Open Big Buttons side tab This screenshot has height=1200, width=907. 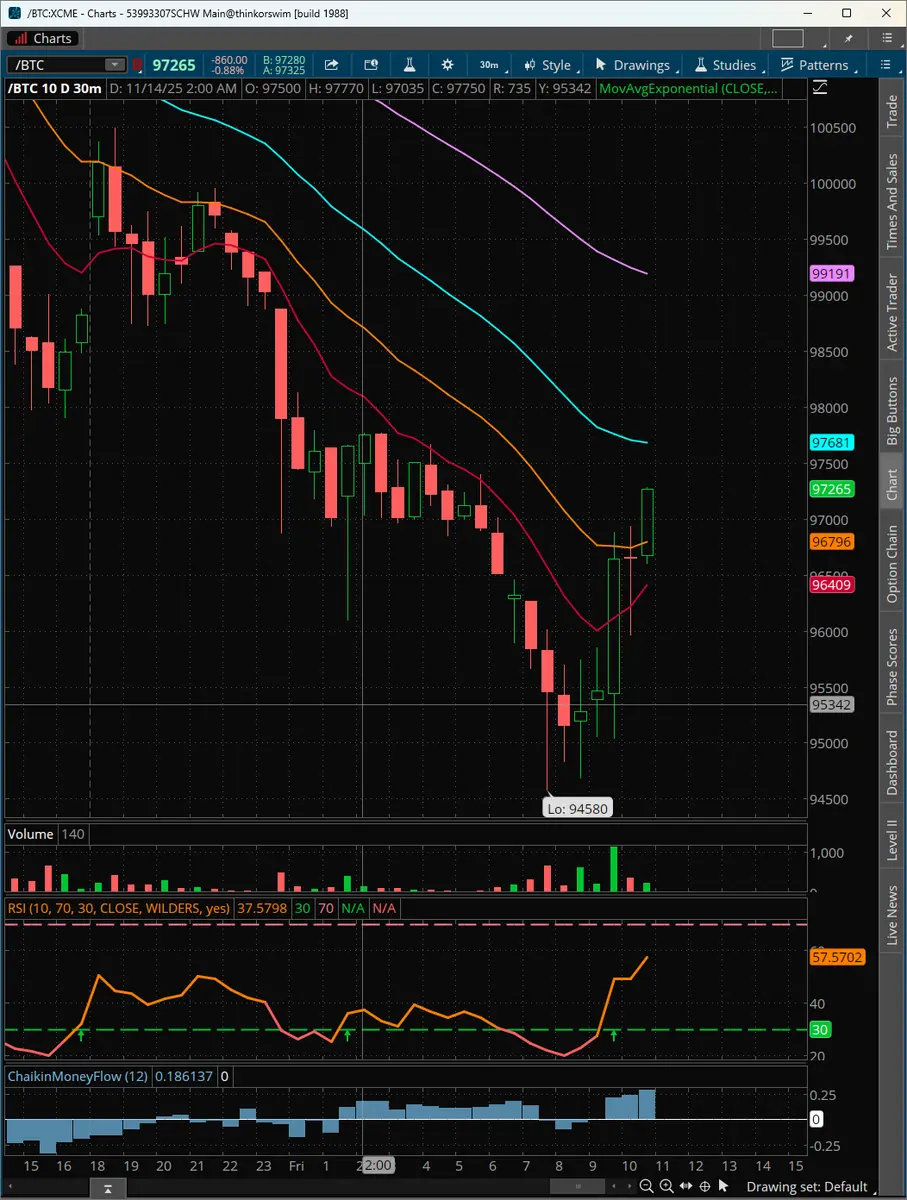(892, 410)
